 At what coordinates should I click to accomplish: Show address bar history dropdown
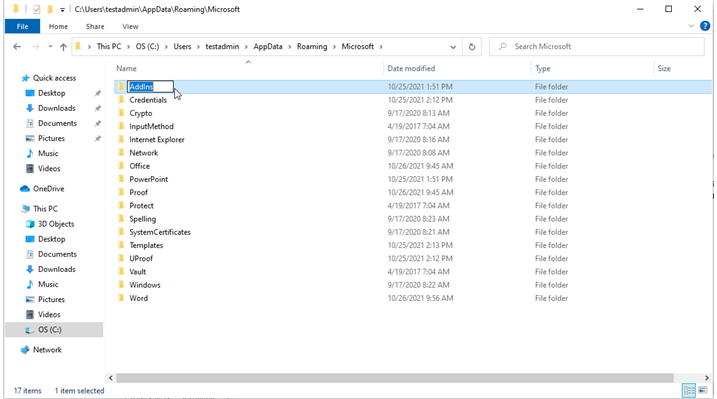pyautogui.click(x=453, y=47)
